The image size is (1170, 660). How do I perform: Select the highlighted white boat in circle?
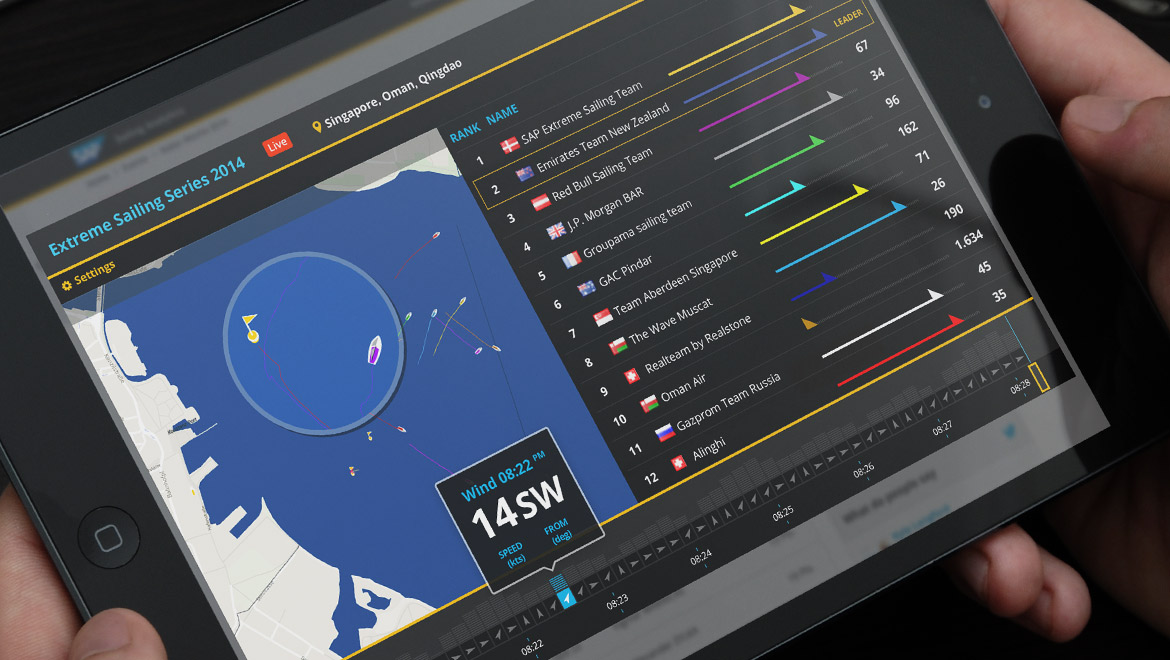tap(375, 350)
